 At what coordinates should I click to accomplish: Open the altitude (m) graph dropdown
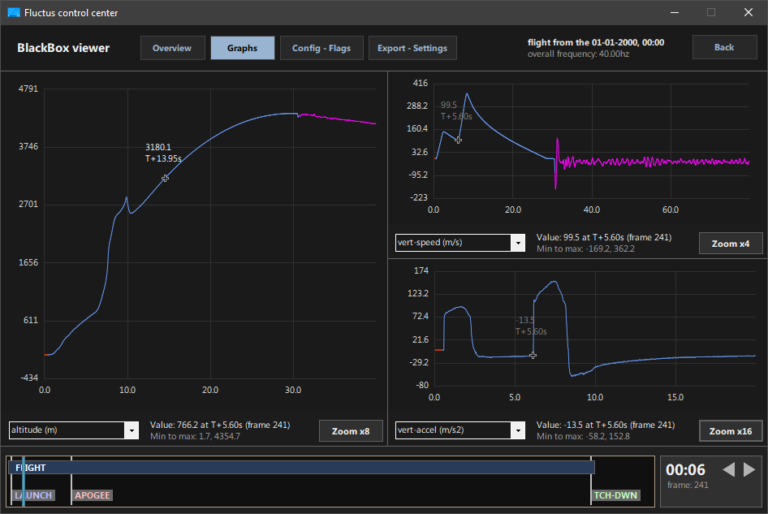pos(131,430)
